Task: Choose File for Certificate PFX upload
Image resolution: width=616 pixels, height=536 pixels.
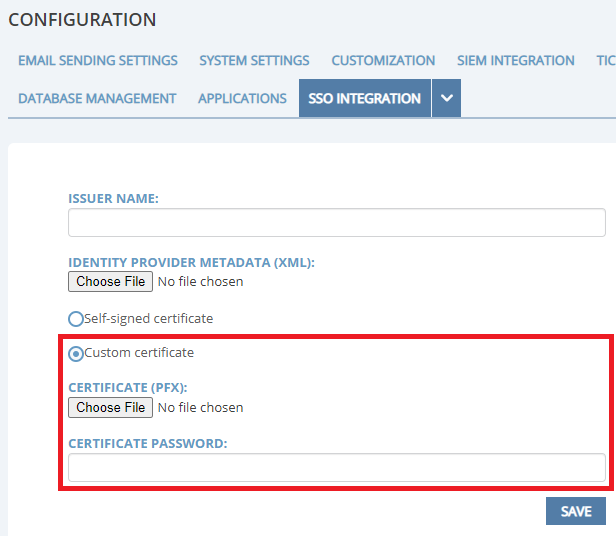Action: click(111, 407)
